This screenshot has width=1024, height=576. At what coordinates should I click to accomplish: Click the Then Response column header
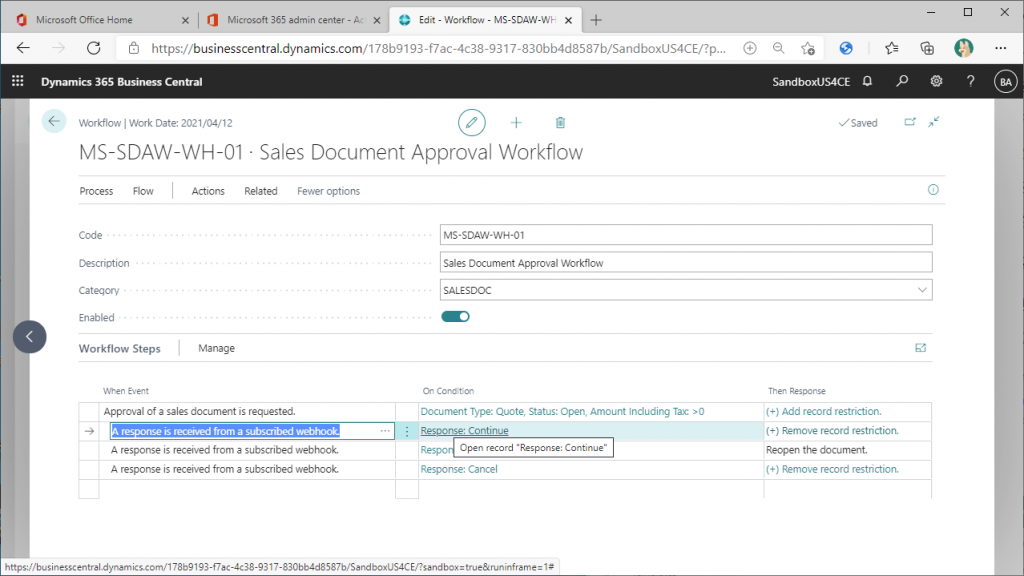pyautogui.click(x=797, y=391)
